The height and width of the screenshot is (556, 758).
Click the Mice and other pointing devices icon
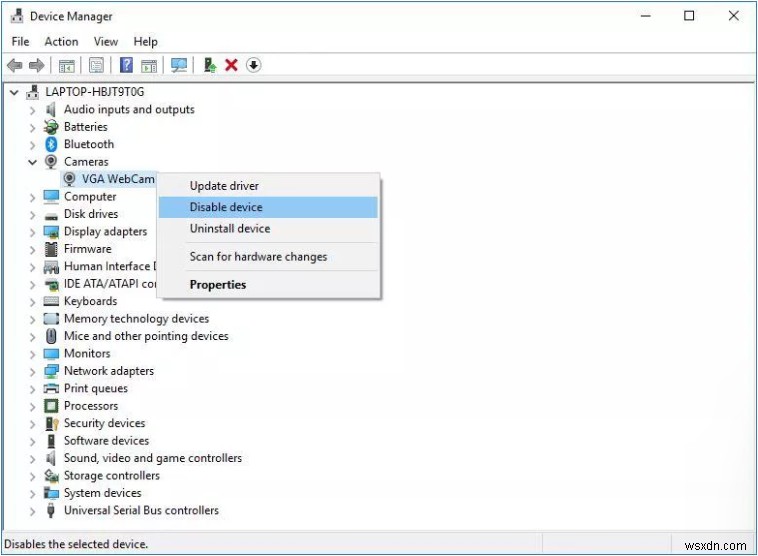[51, 336]
